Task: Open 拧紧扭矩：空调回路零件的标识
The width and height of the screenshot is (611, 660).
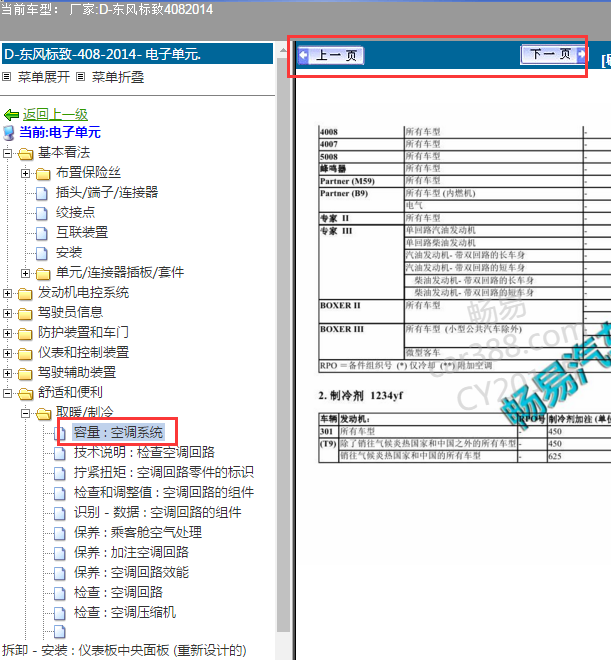Action: (x=164, y=472)
